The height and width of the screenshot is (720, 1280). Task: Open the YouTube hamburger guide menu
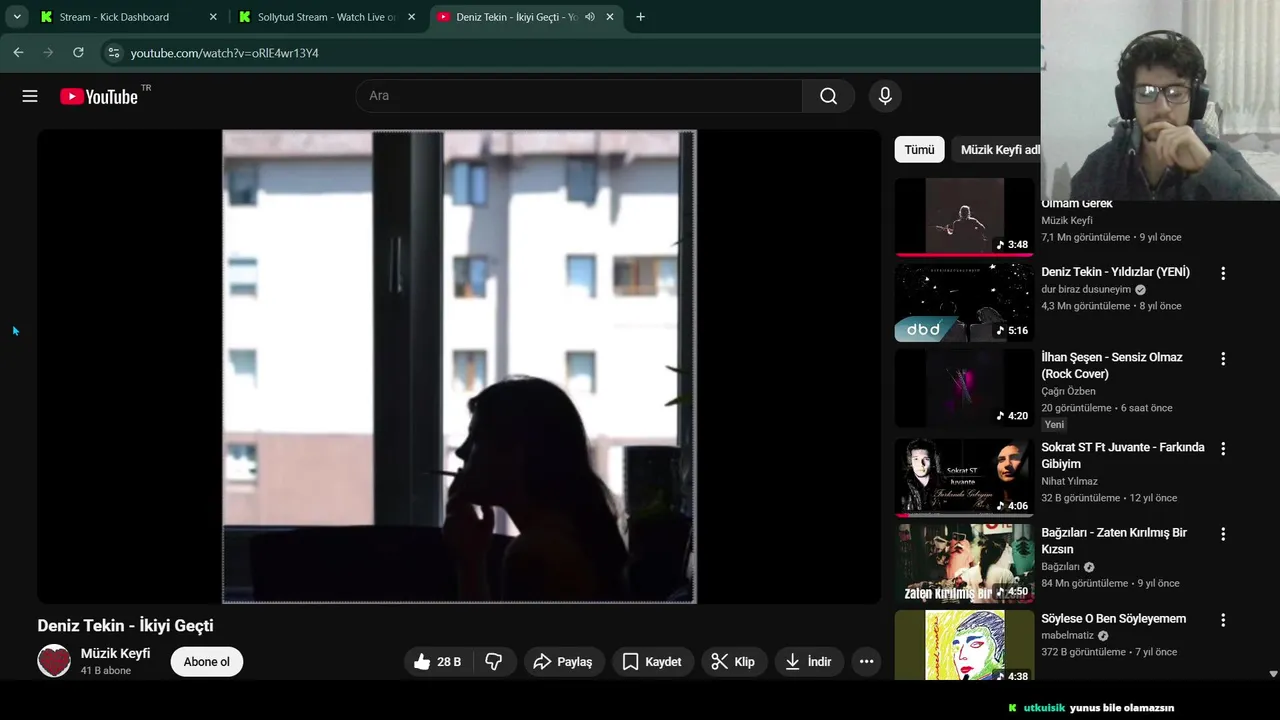(x=30, y=96)
